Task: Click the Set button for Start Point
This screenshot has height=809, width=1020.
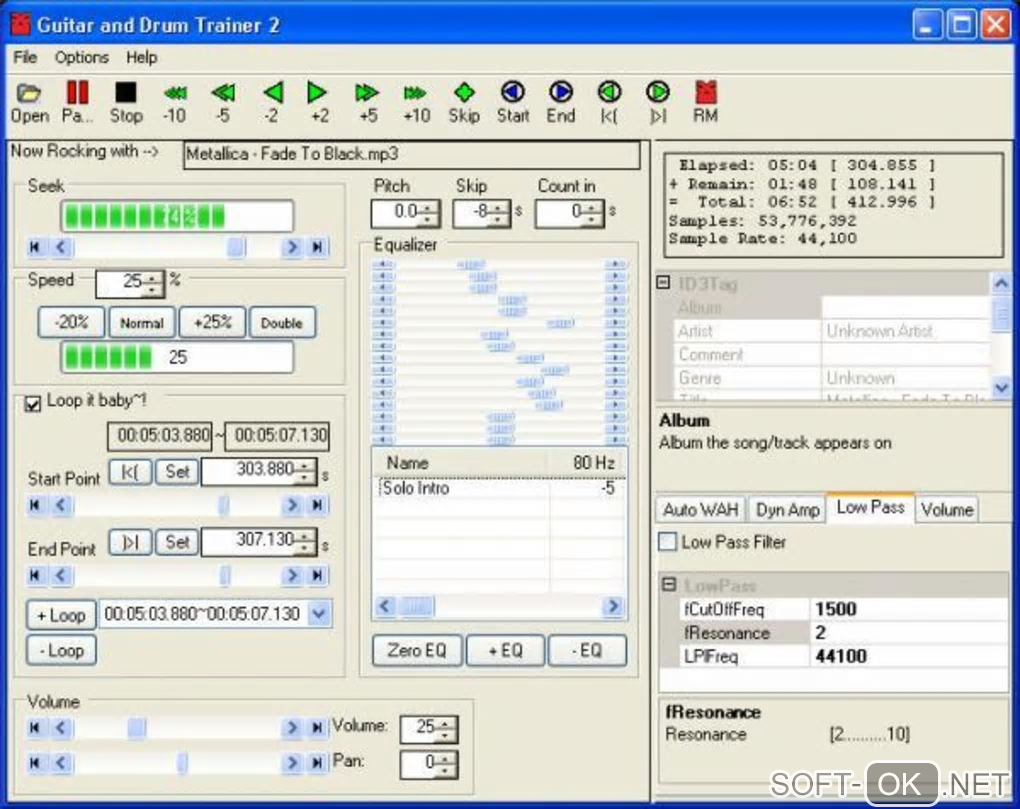Action: click(x=176, y=471)
